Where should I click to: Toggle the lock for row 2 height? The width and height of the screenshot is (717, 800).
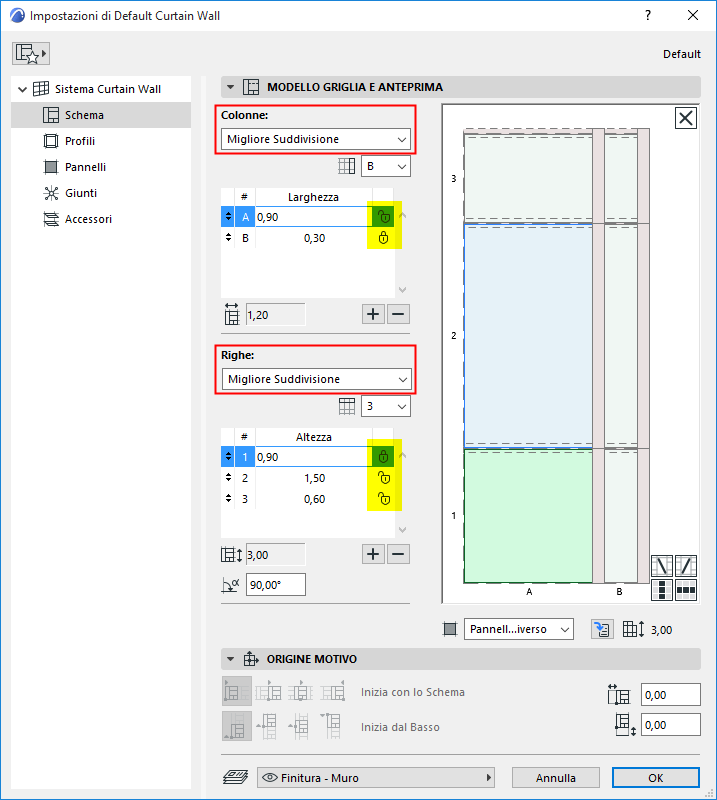point(383,478)
